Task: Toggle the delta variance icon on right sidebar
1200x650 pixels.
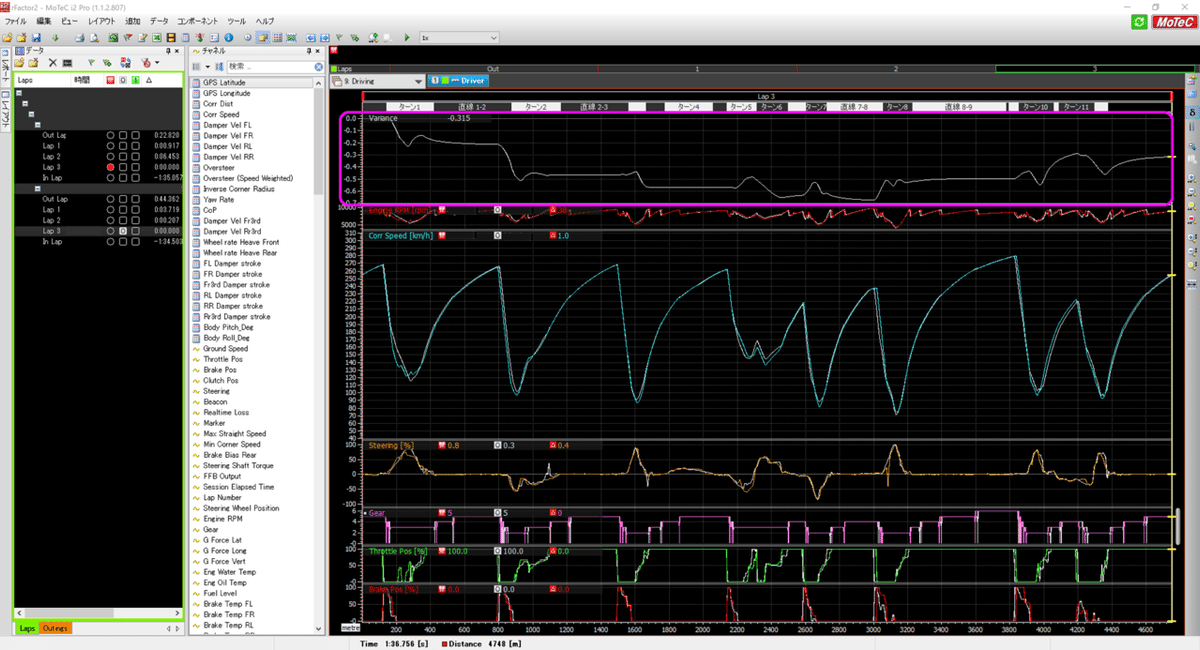Action: pos(1191,114)
